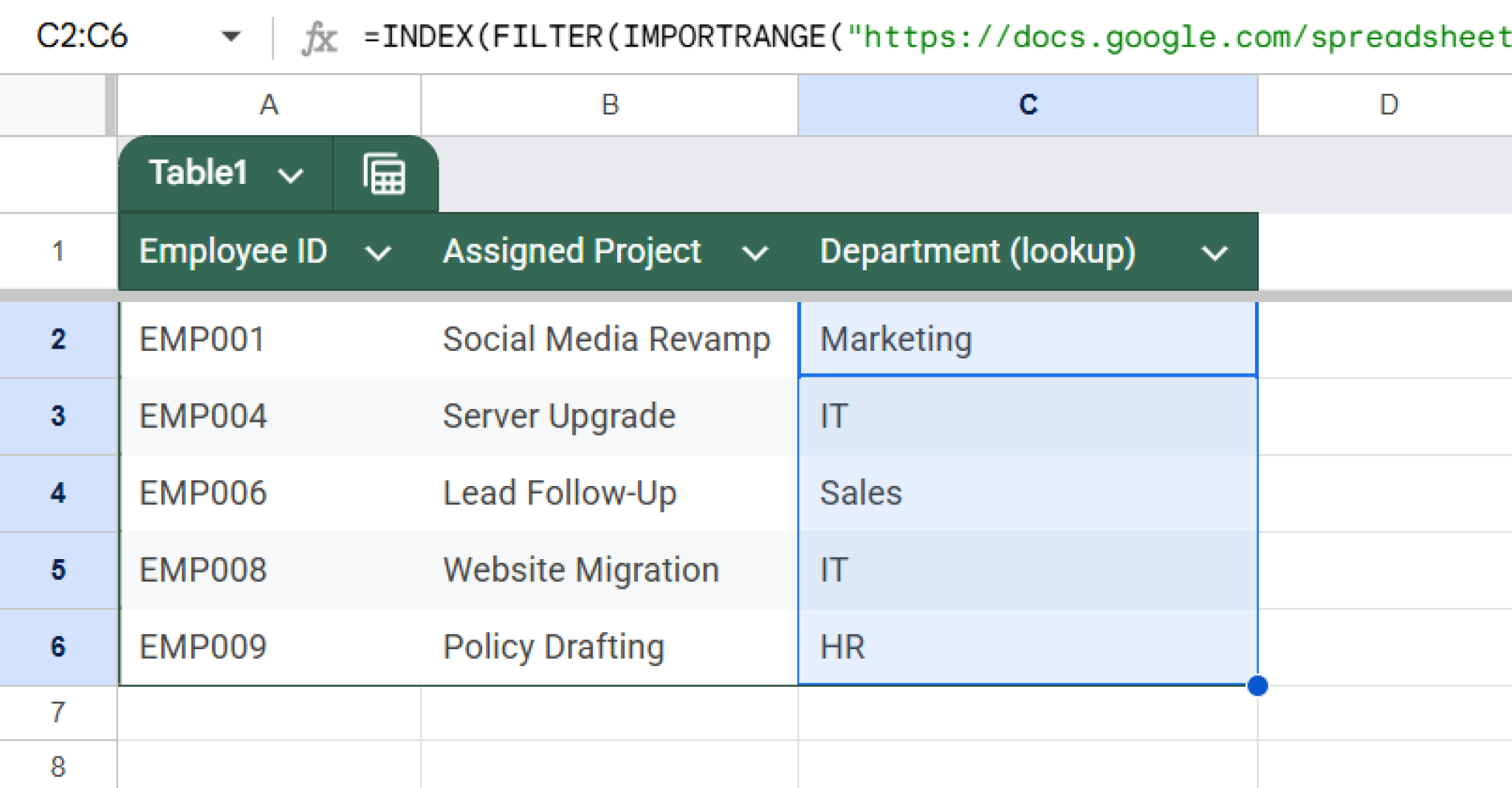1512x788 pixels.
Task: Select row 7 by its number
Action: point(58,711)
